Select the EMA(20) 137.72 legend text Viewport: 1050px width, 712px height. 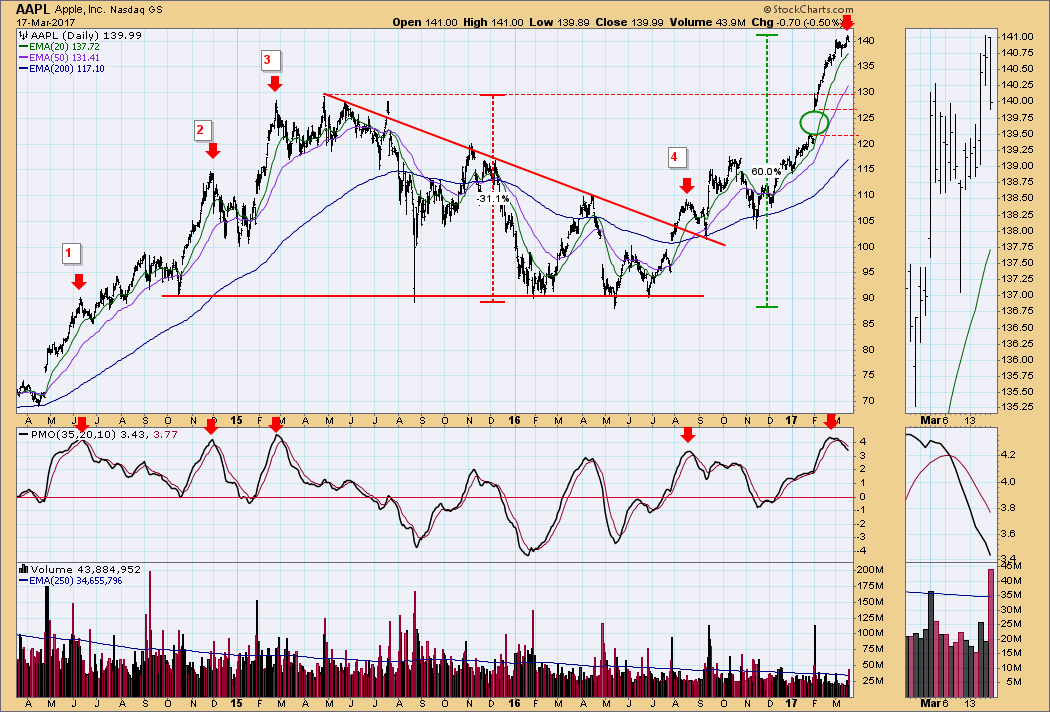pos(64,47)
